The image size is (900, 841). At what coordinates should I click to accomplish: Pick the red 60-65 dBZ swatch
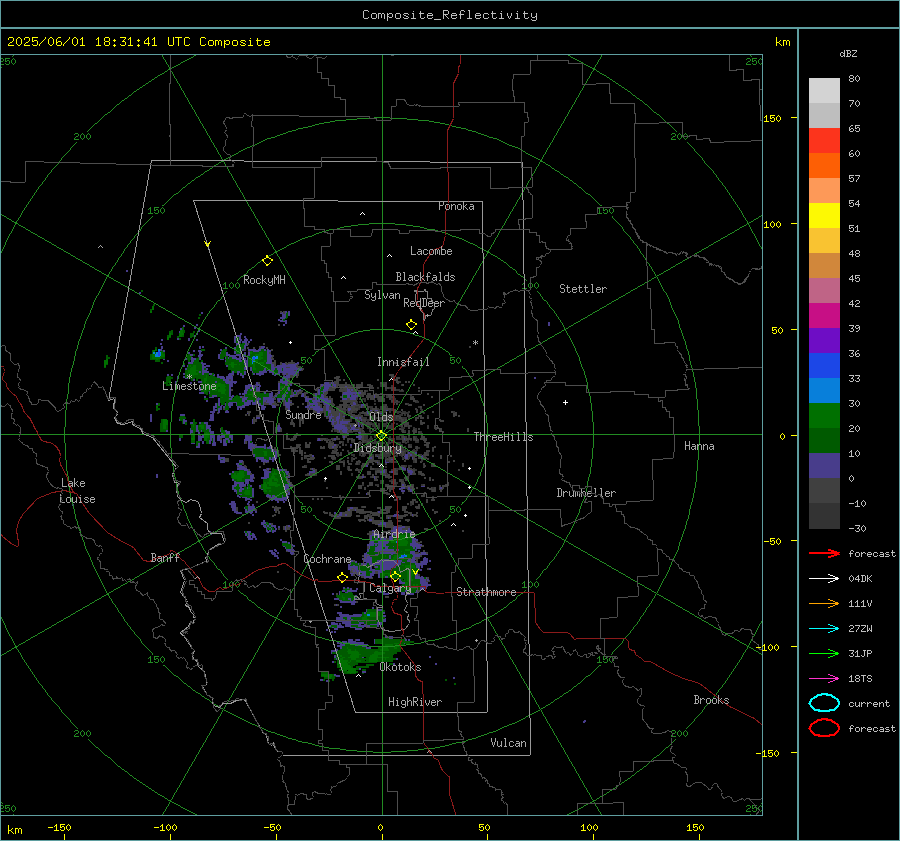(824, 141)
